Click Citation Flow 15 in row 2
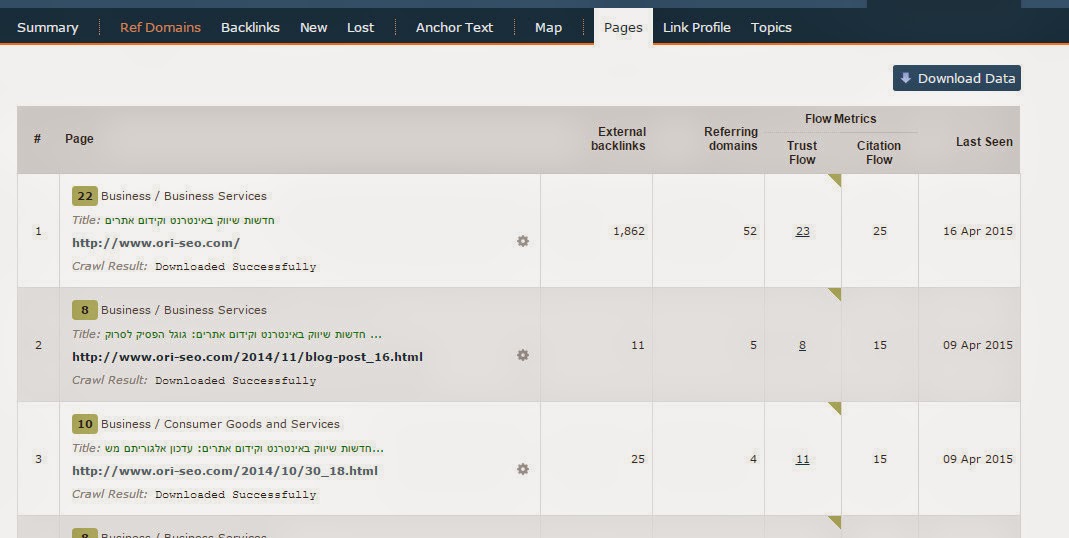 (x=879, y=345)
